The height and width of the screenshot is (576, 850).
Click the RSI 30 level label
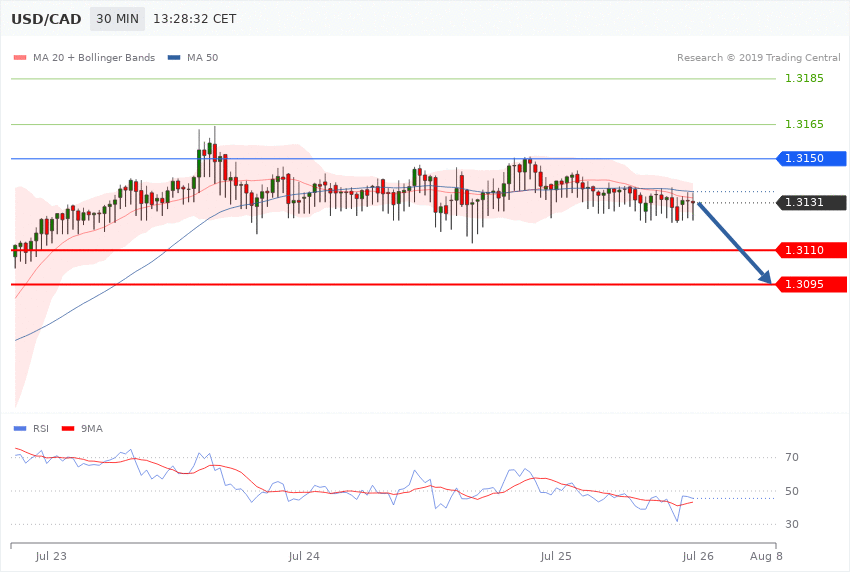click(791, 525)
